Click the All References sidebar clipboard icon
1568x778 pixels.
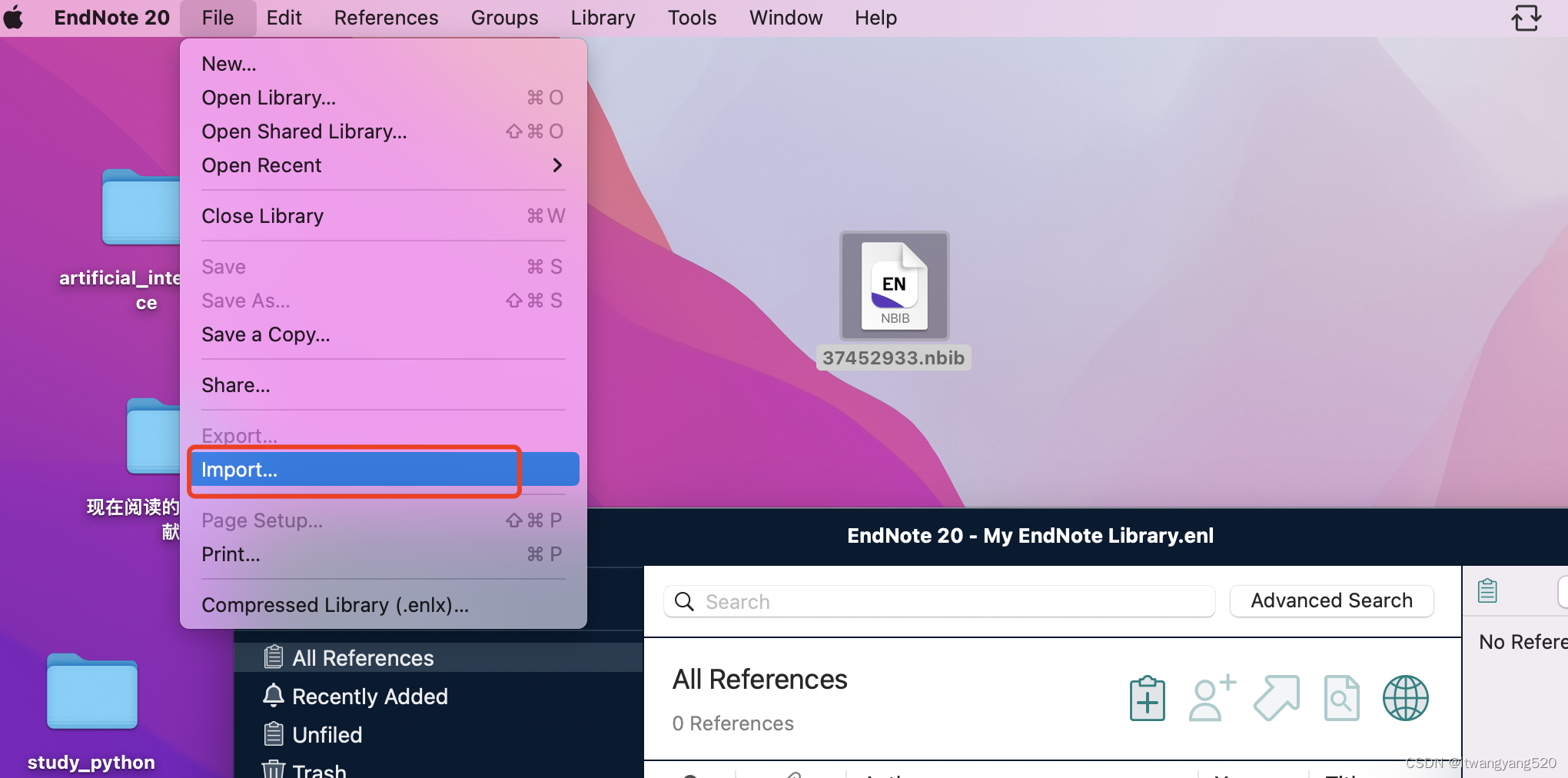(274, 657)
